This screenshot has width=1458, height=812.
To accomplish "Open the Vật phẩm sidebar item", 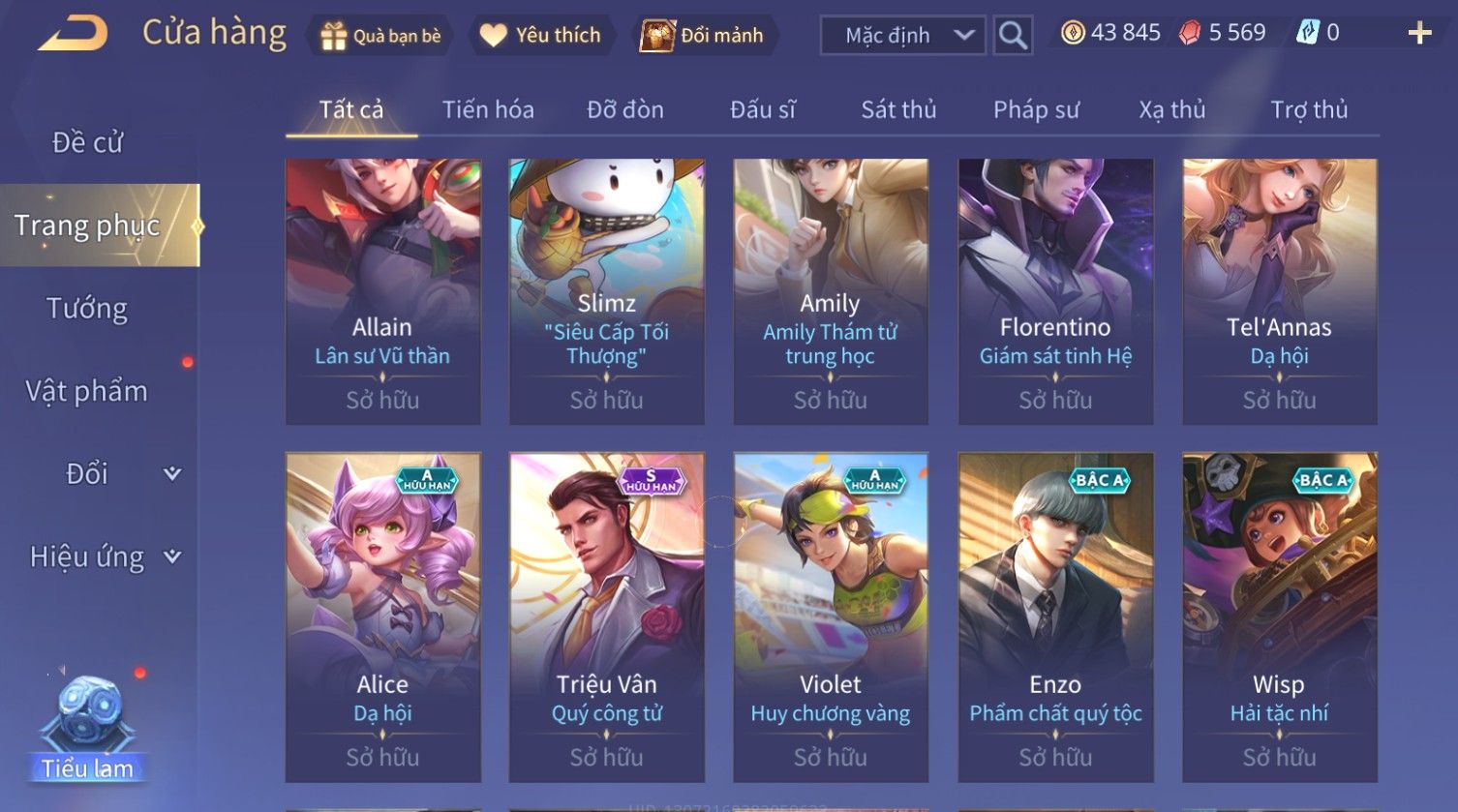I will point(87,391).
